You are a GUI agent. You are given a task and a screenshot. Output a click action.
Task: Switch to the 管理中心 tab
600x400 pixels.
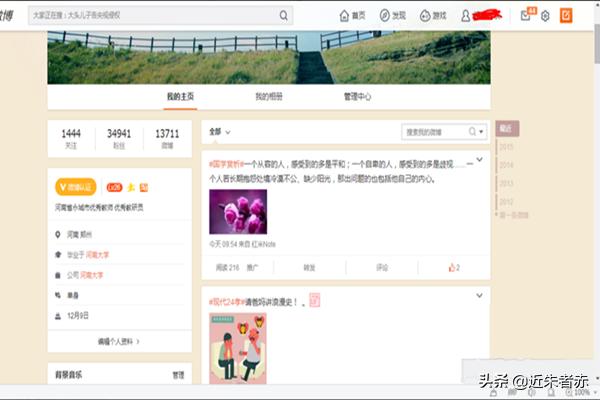click(x=357, y=97)
